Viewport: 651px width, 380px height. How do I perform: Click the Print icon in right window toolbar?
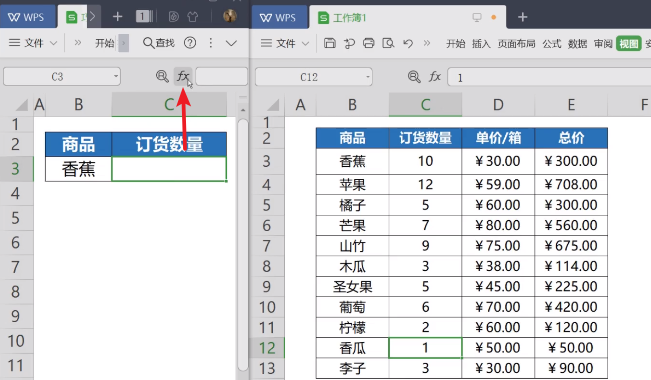coord(369,43)
